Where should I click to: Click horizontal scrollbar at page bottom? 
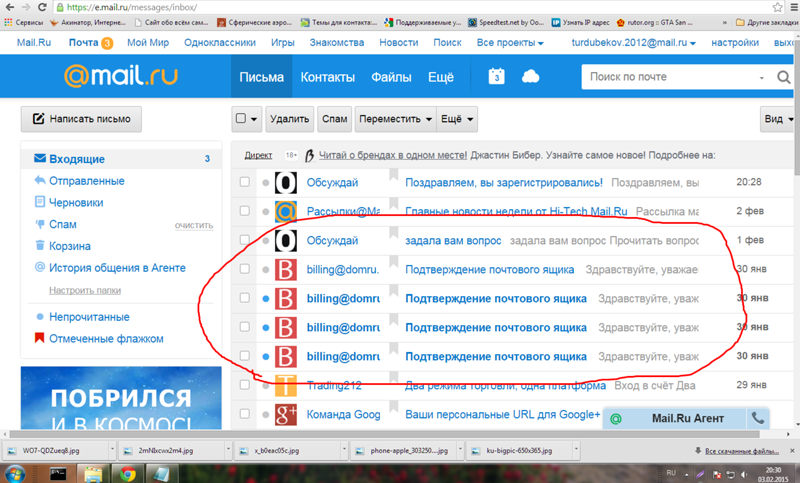point(385,435)
